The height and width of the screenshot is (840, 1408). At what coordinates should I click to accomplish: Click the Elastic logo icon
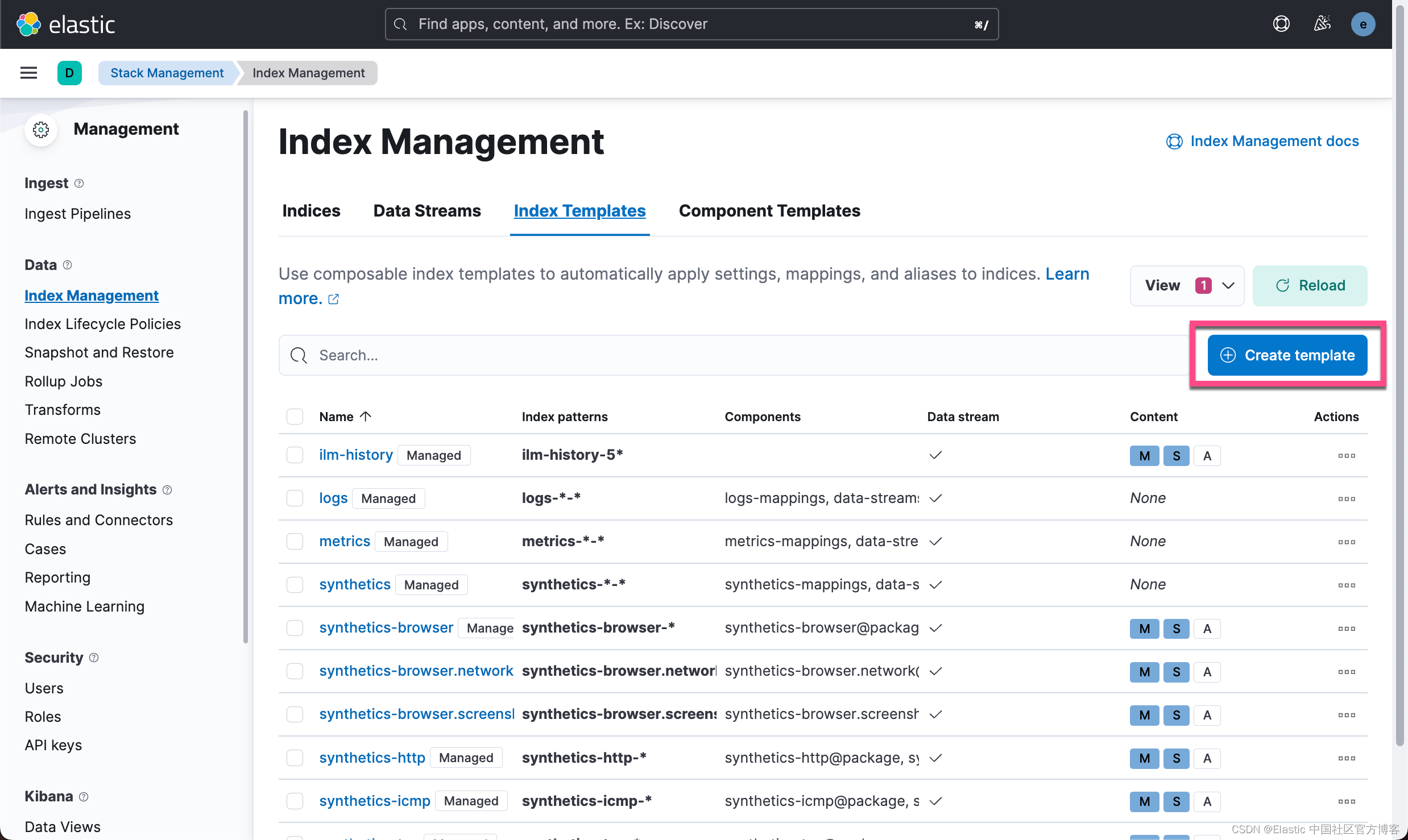coord(28,24)
